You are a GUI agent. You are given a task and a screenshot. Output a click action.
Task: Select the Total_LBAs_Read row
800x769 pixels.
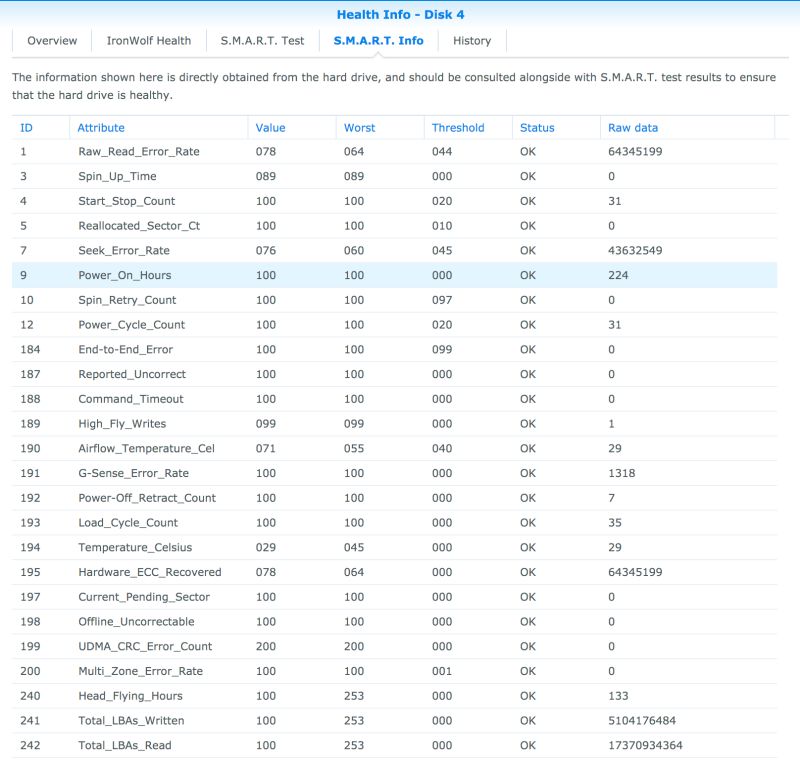[x=394, y=746]
